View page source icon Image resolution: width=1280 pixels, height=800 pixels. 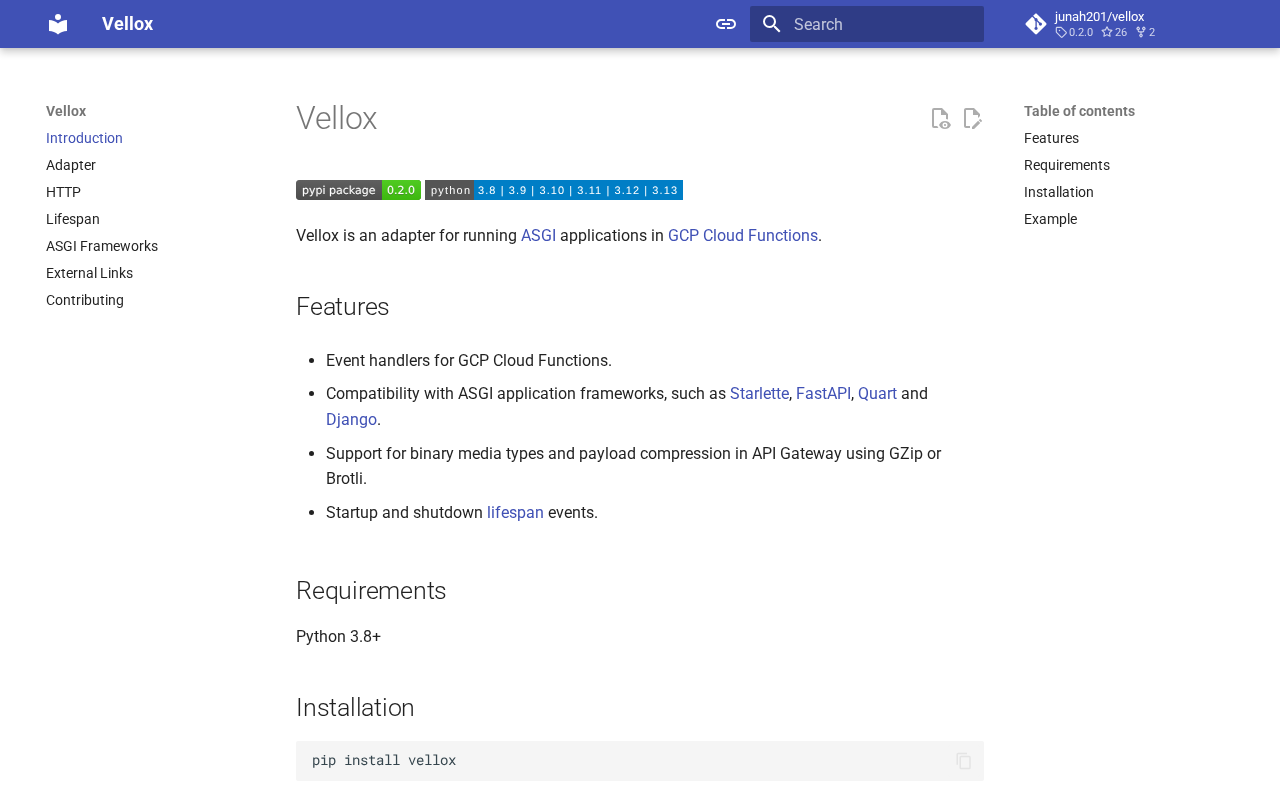[x=940, y=119]
